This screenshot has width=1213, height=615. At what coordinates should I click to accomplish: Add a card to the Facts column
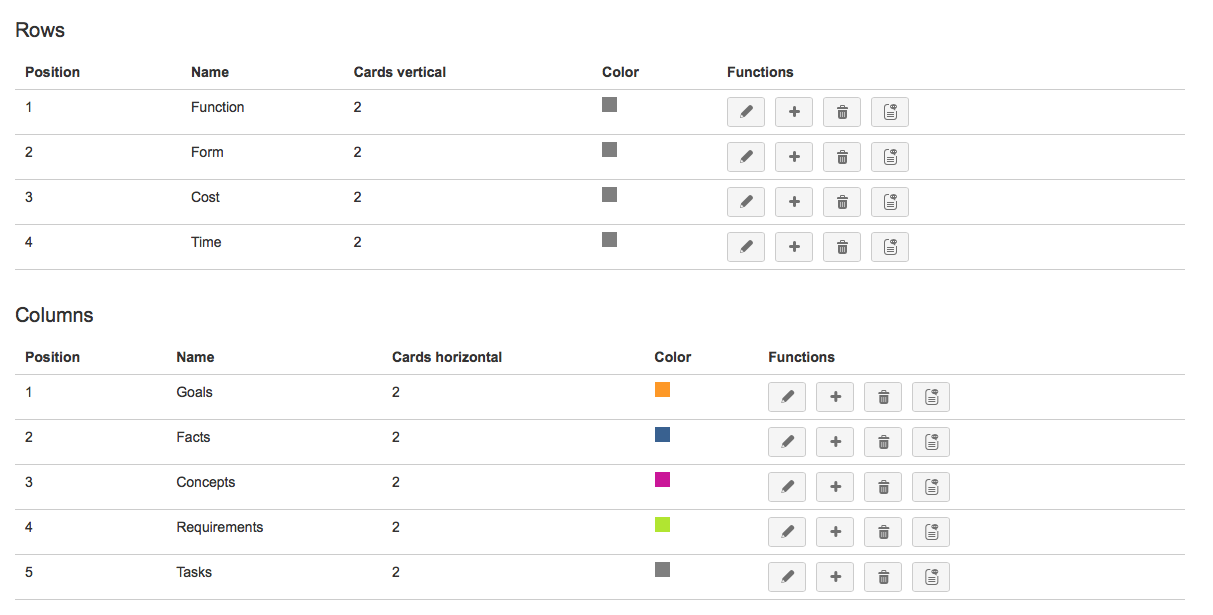tap(834, 441)
